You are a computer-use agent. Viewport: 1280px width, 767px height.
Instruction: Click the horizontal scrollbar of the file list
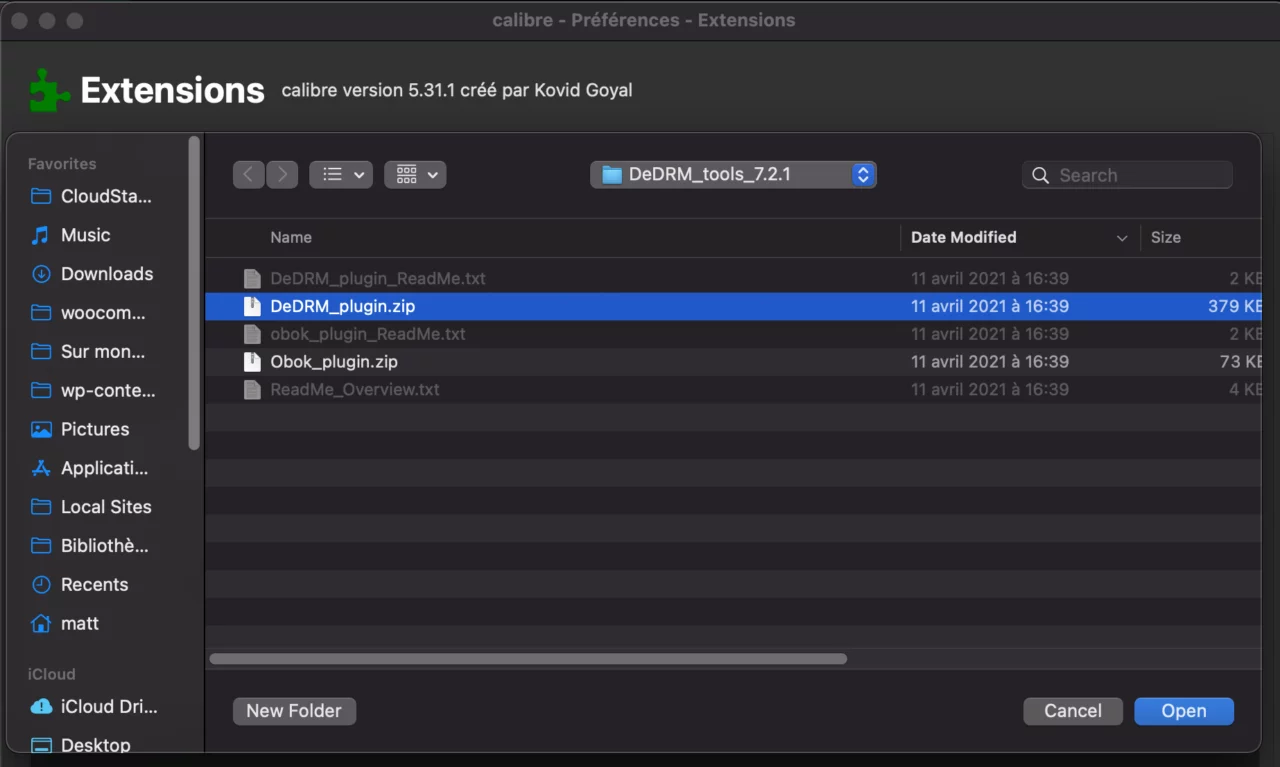click(x=528, y=659)
